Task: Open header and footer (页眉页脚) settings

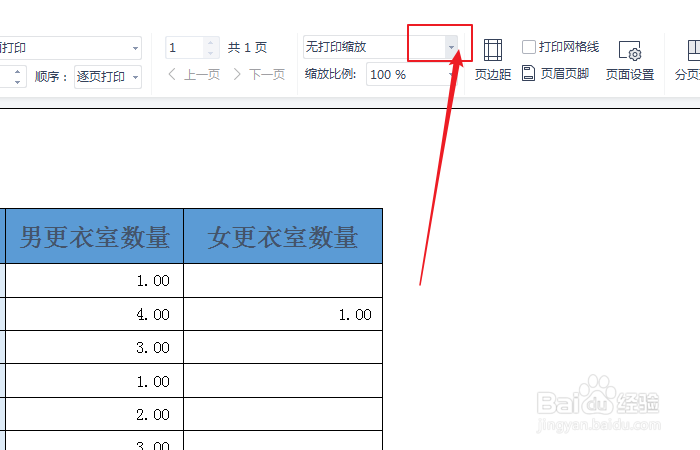Action: tap(555, 73)
